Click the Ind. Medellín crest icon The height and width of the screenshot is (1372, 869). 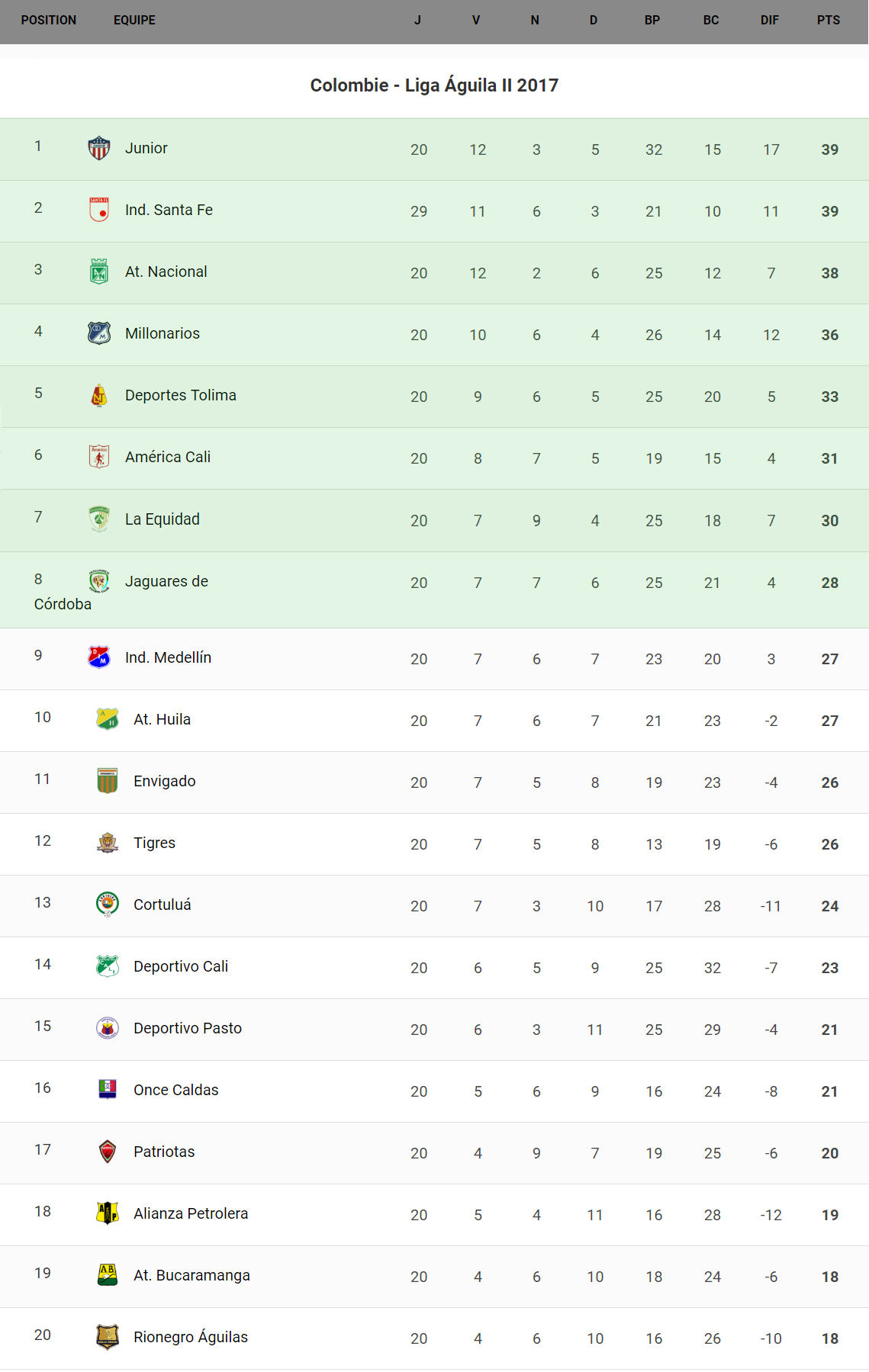(99, 657)
